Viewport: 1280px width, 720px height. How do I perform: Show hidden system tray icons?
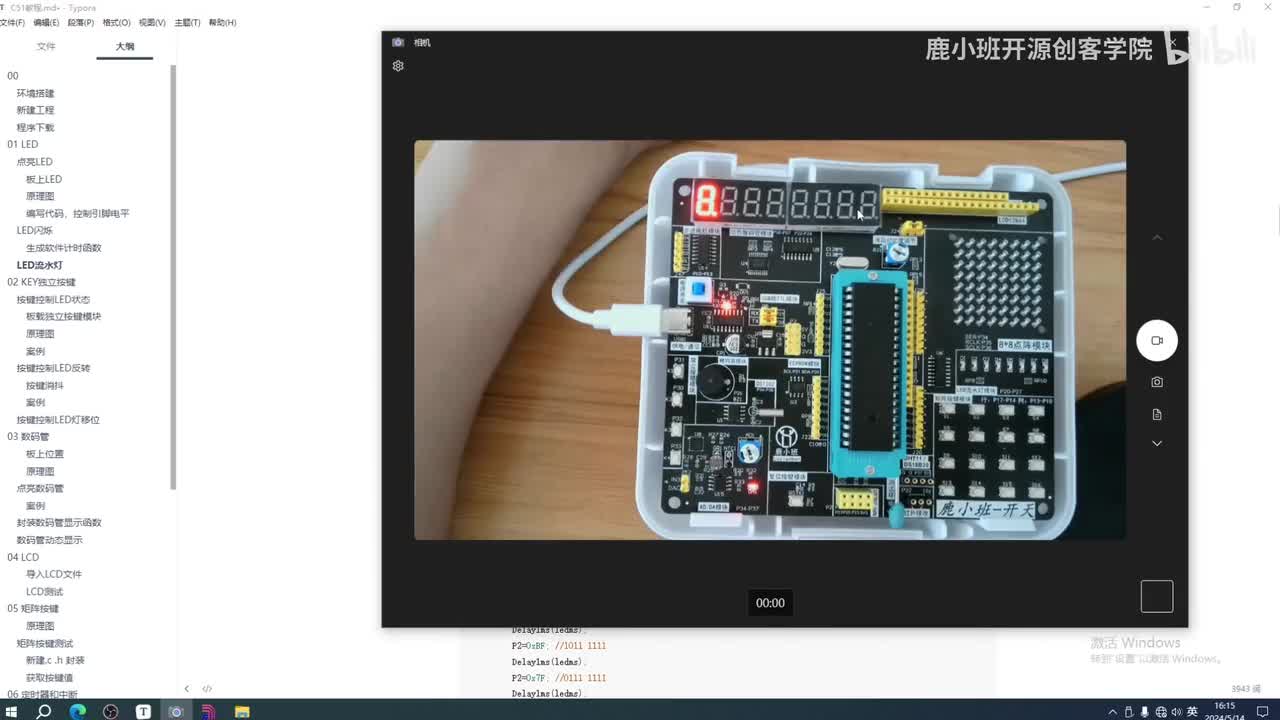(1112, 712)
